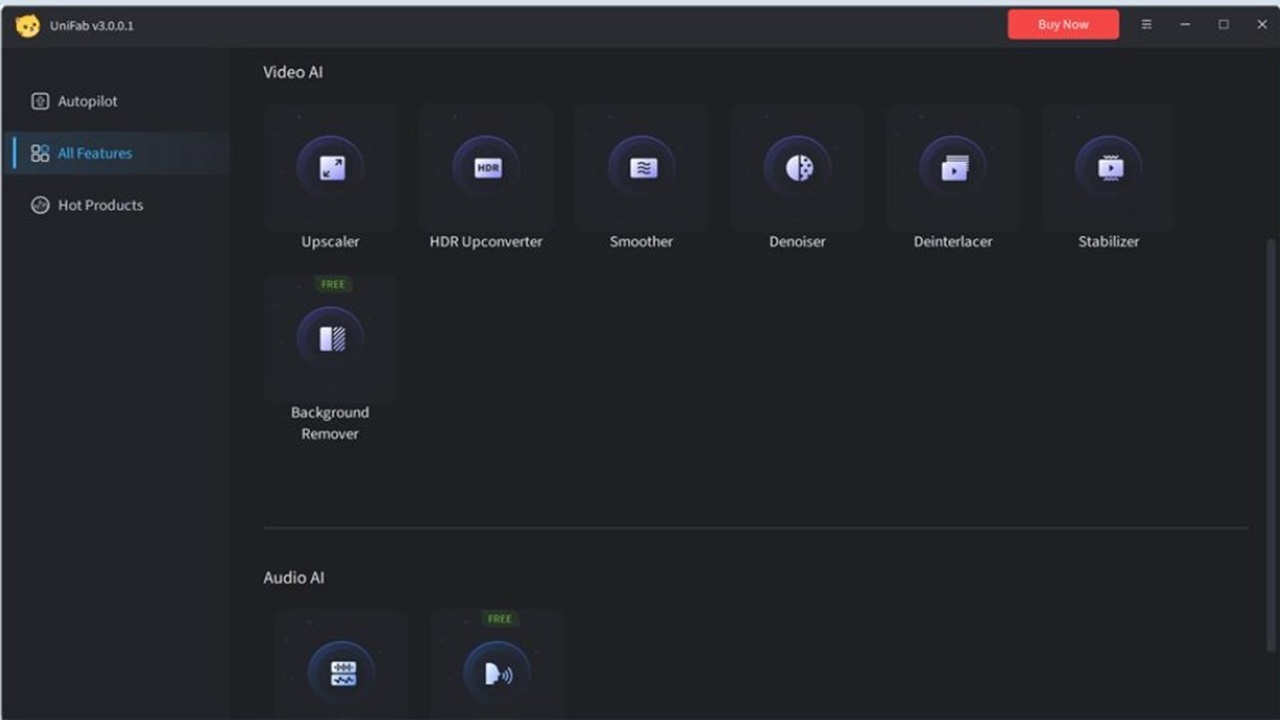
Task: Open the first Audio AI tool icon
Action: click(342, 674)
